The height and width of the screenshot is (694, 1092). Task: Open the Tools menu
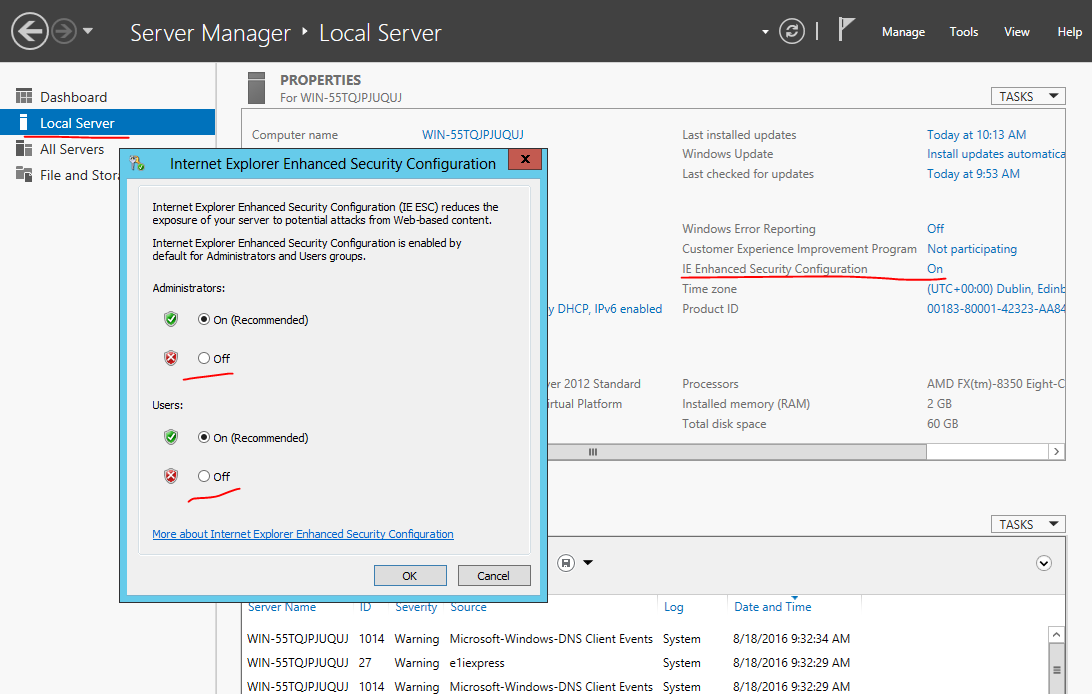point(964,32)
